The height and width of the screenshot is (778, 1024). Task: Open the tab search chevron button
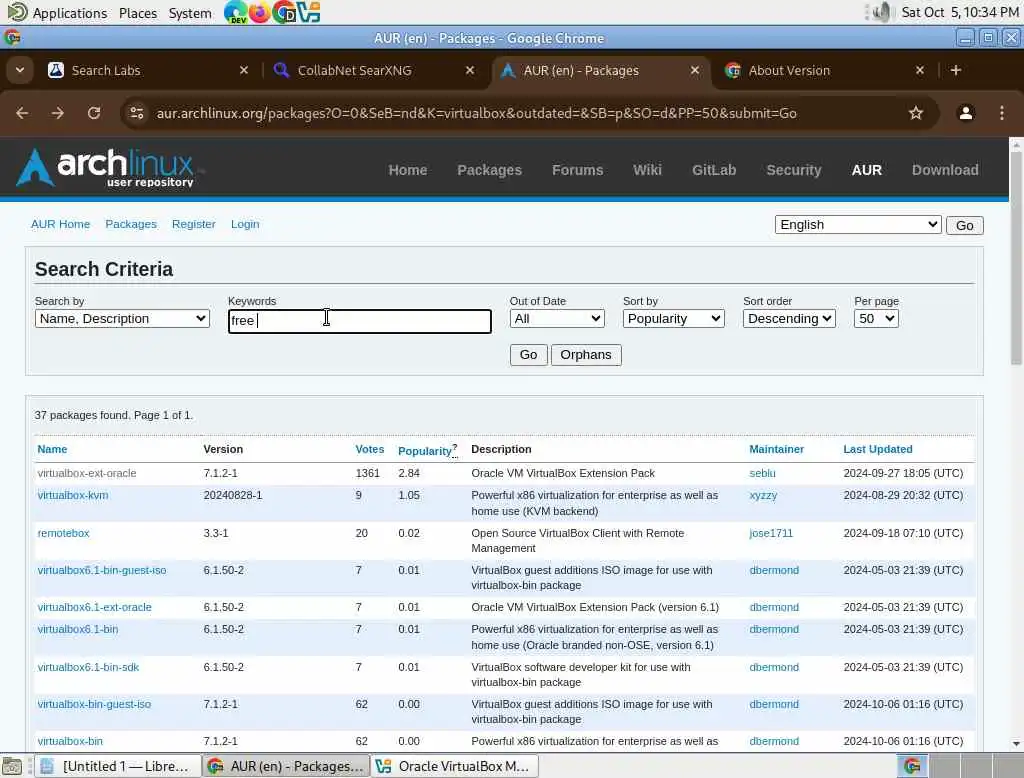coord(20,70)
